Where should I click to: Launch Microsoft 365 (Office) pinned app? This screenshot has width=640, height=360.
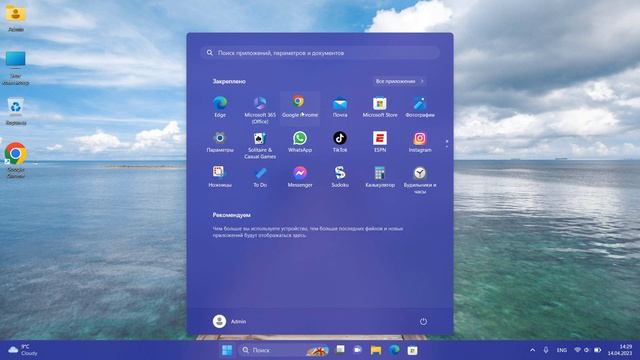click(260, 110)
